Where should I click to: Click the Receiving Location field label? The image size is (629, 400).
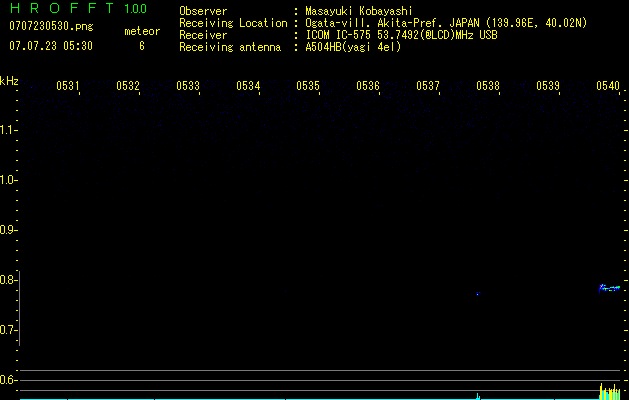tap(233, 23)
